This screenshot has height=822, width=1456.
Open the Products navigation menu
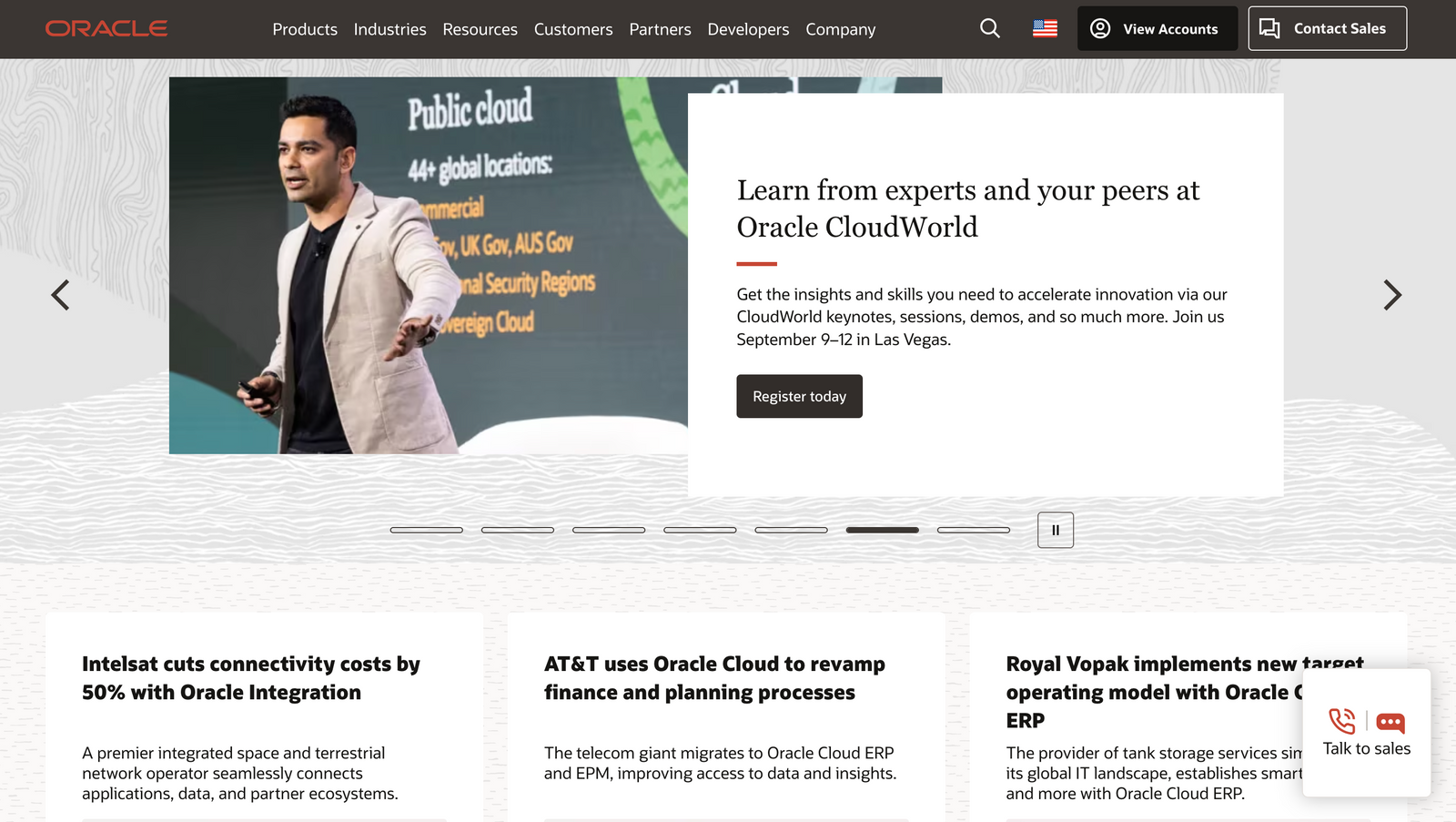coord(305,28)
